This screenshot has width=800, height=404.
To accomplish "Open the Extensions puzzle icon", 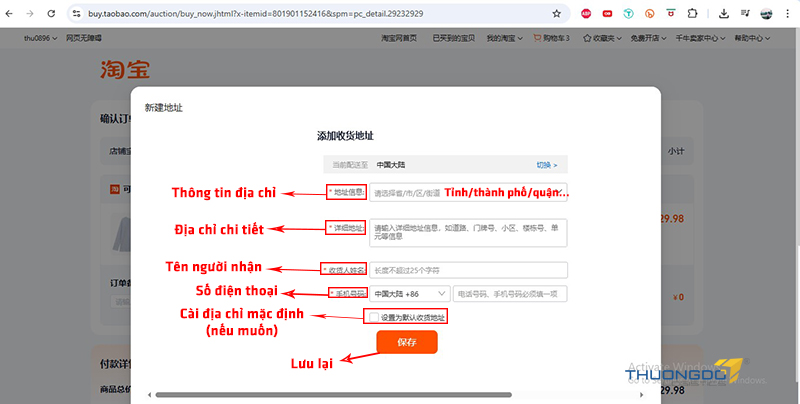I will 692,14.
